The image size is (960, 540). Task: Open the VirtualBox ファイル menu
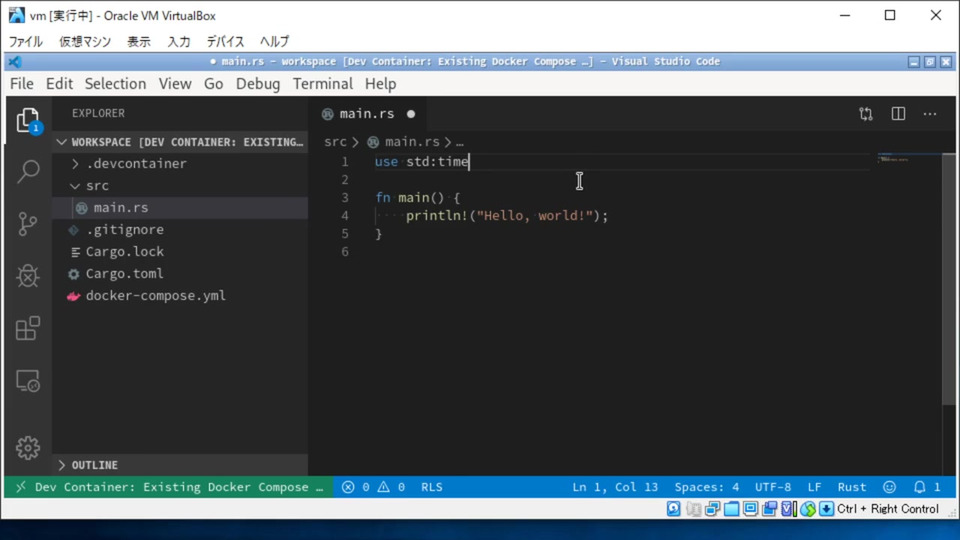25,42
